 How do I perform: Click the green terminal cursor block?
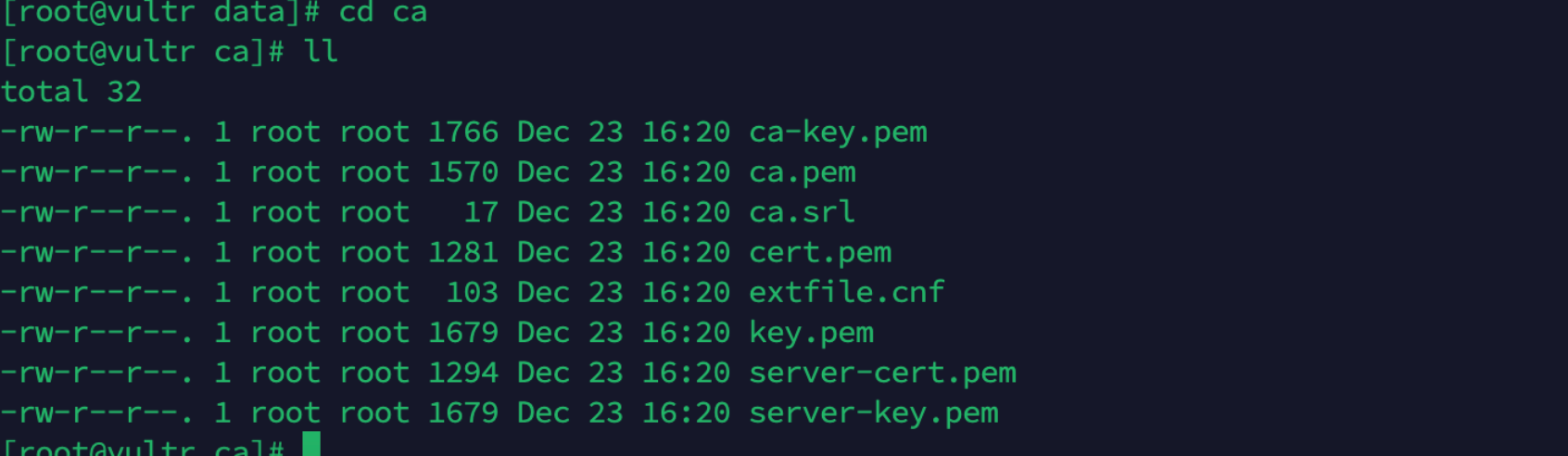coord(311,444)
